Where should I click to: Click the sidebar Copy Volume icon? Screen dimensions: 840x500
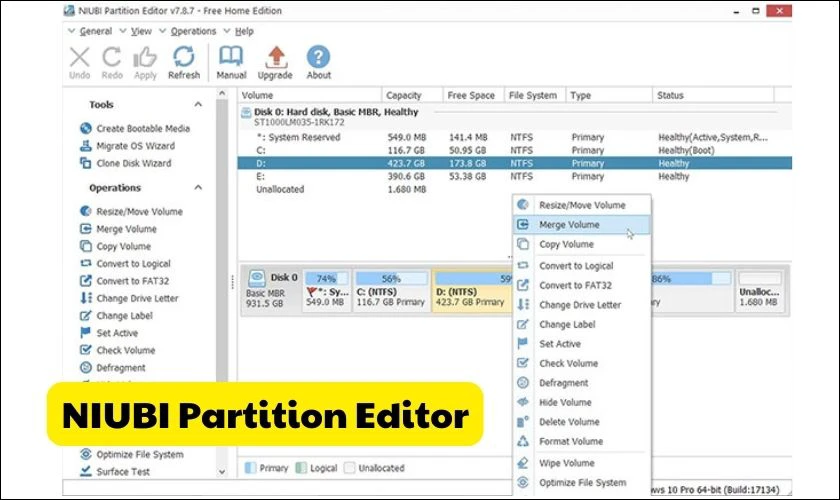click(86, 246)
